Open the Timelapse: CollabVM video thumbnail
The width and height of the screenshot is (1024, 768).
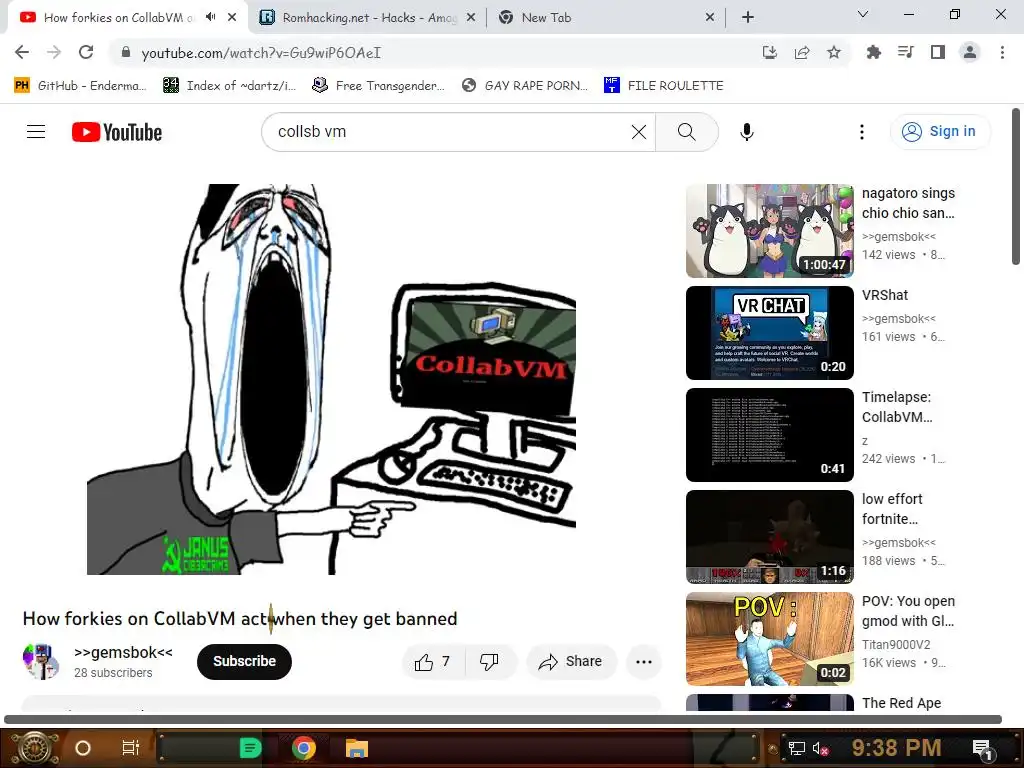[x=769, y=435]
